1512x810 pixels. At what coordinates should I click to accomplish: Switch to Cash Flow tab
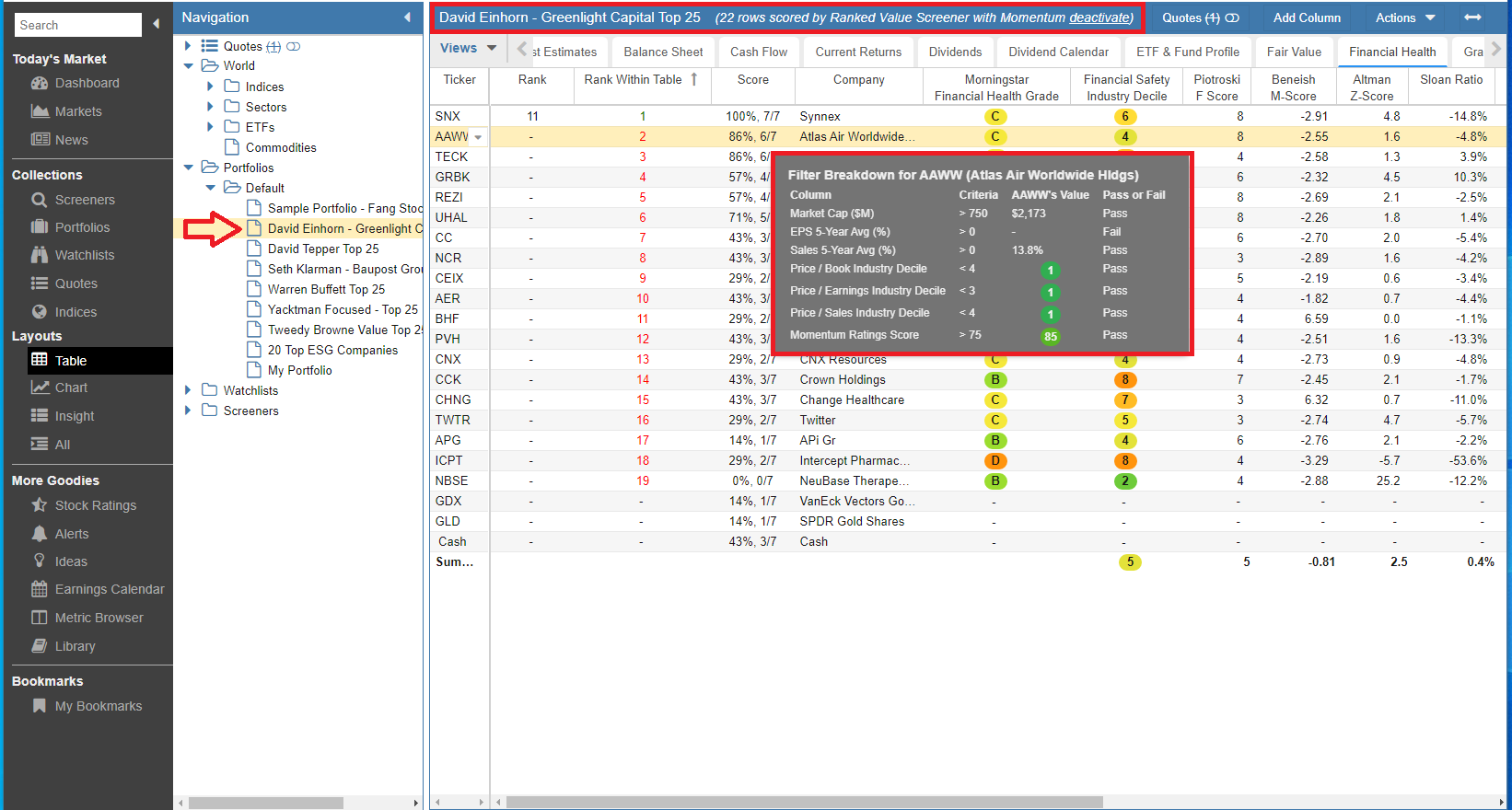pyautogui.click(x=759, y=52)
